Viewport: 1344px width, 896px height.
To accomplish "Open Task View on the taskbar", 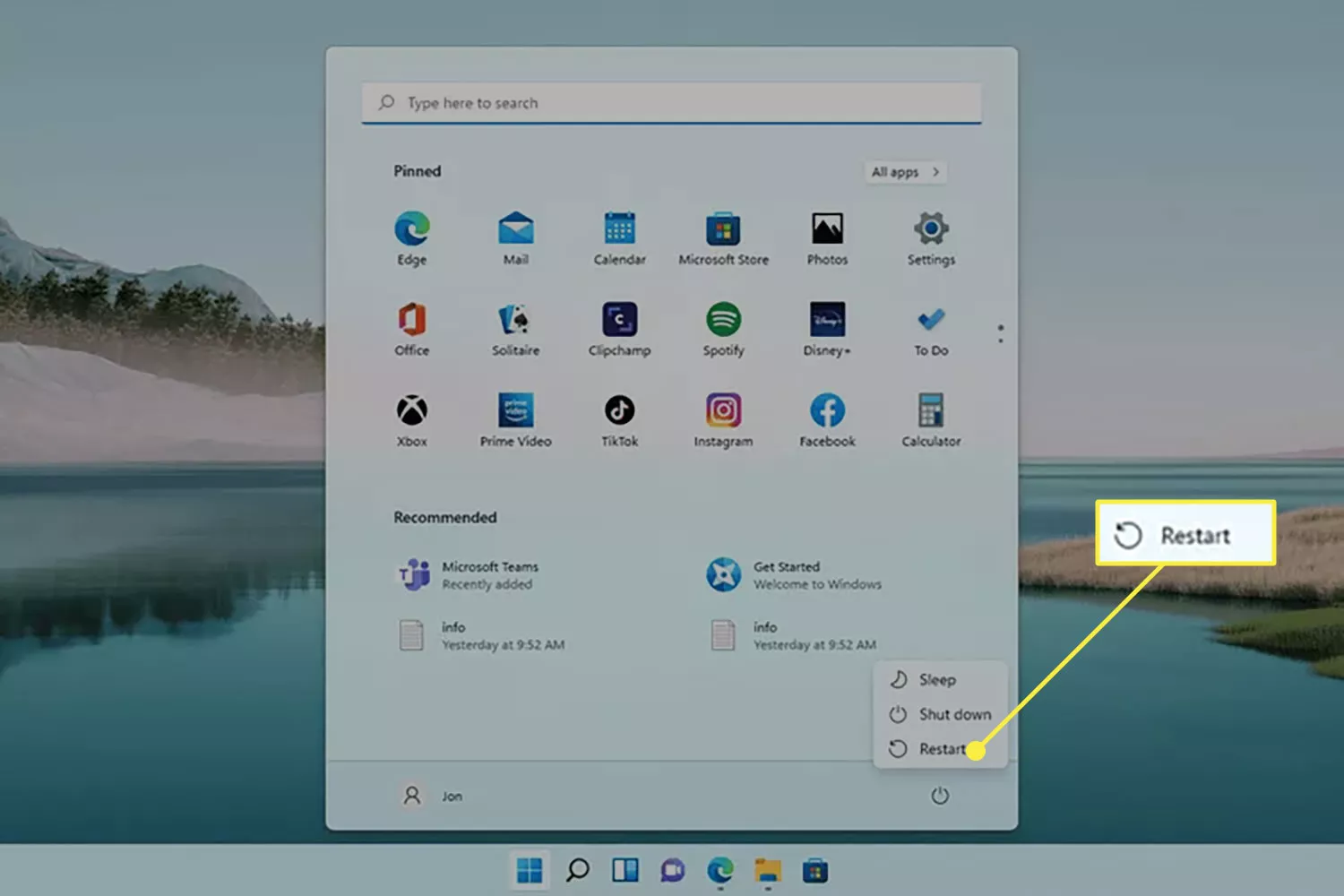I will click(x=625, y=870).
